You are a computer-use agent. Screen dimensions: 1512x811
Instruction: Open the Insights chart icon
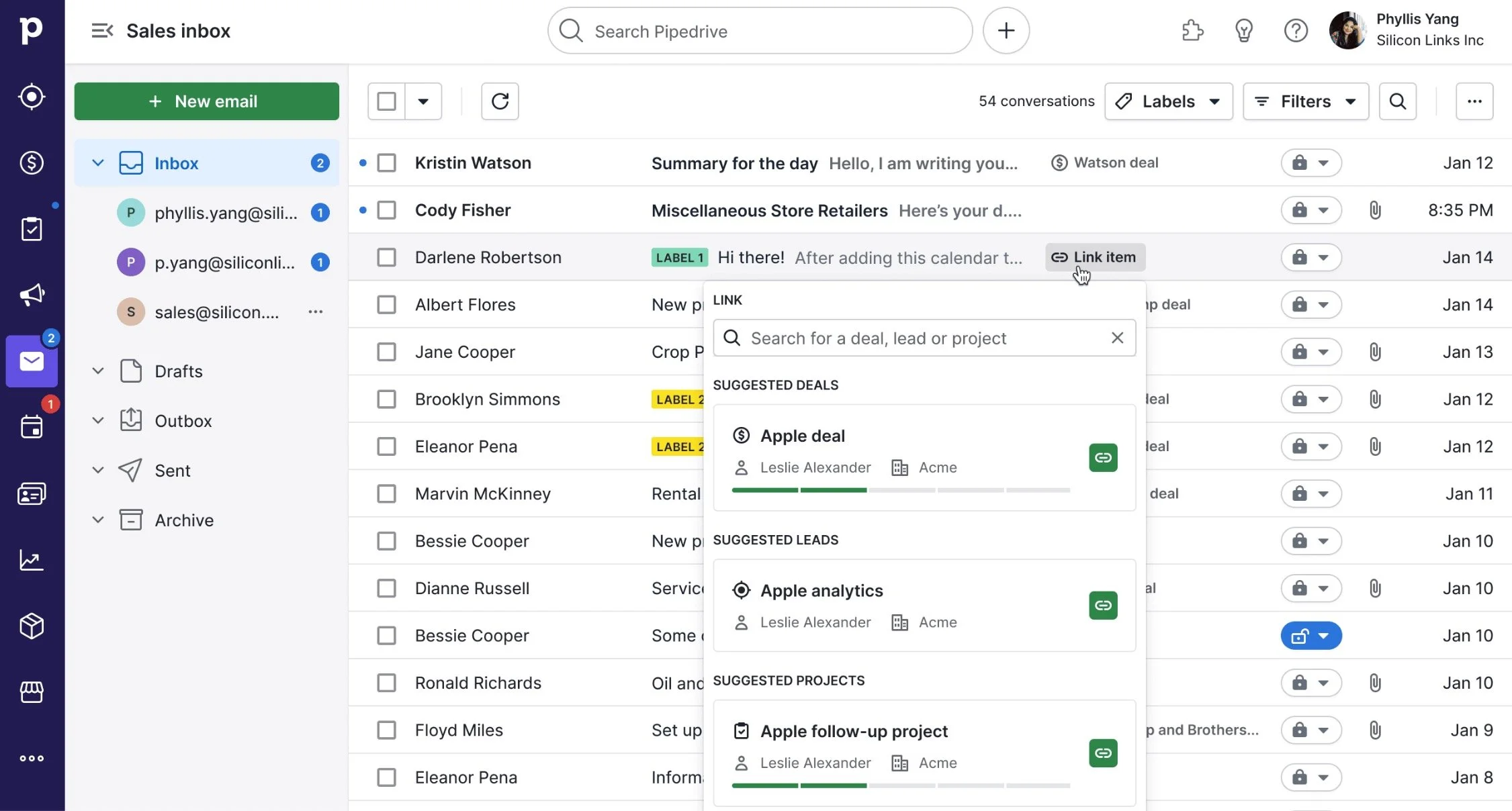click(x=32, y=560)
